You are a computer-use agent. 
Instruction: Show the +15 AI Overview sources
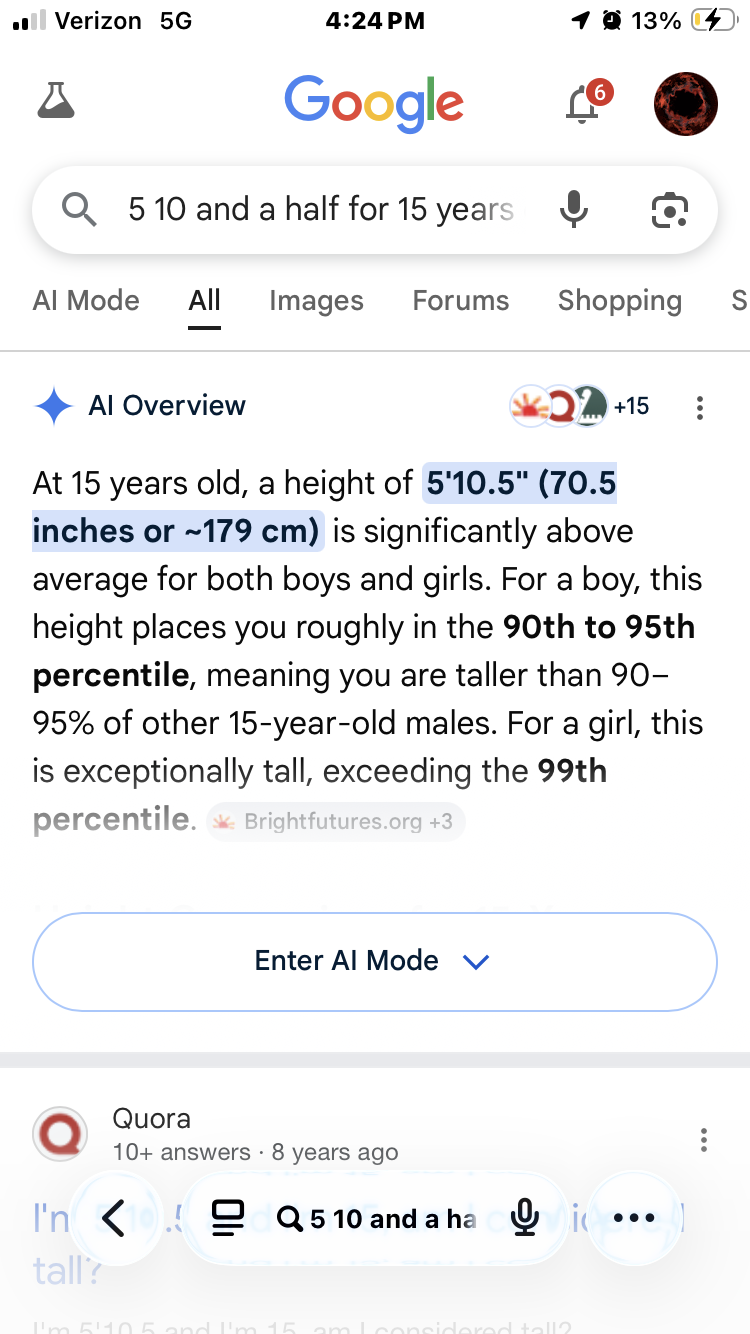[x=580, y=406]
